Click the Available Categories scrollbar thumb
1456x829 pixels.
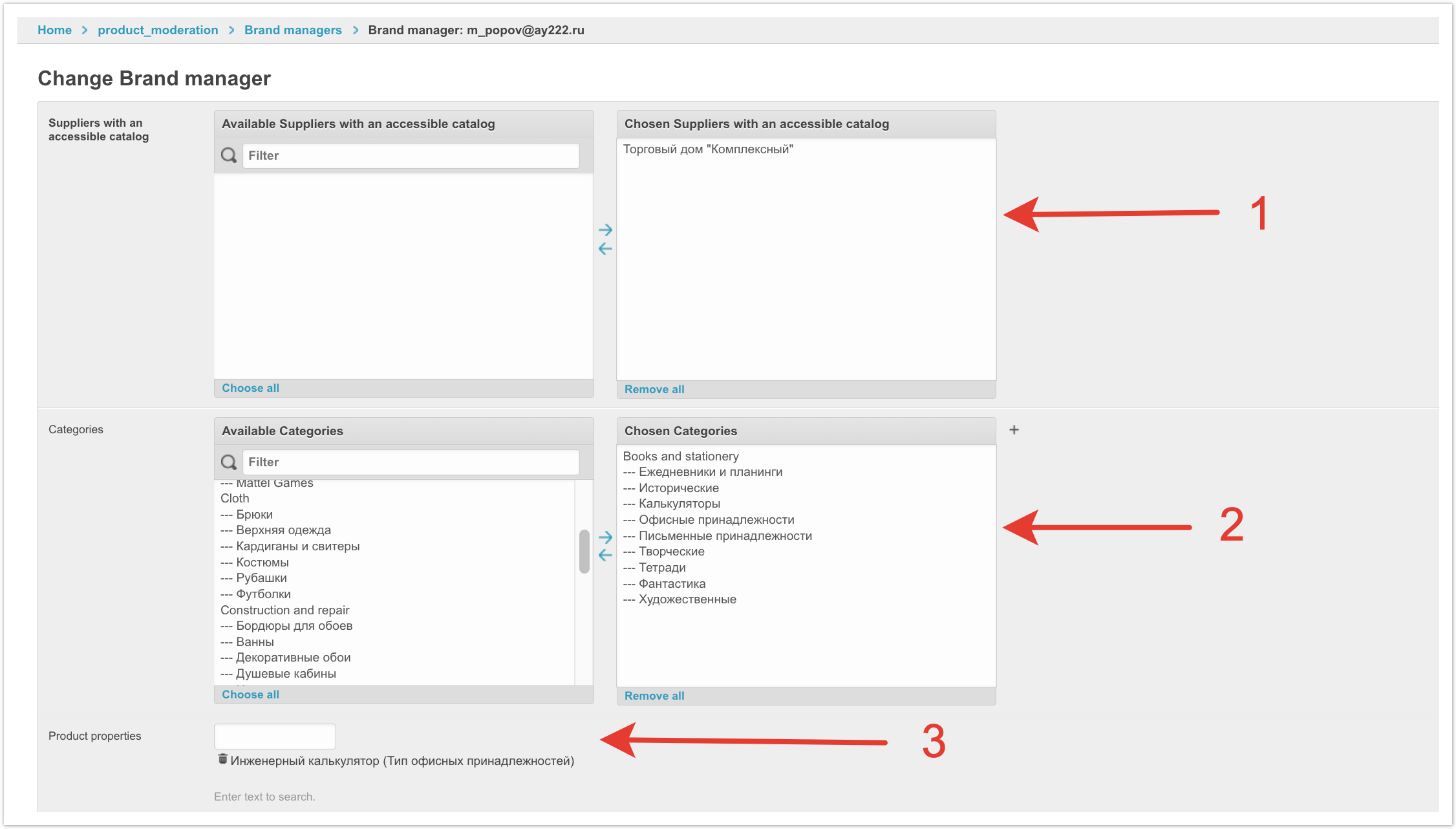pyautogui.click(x=584, y=551)
